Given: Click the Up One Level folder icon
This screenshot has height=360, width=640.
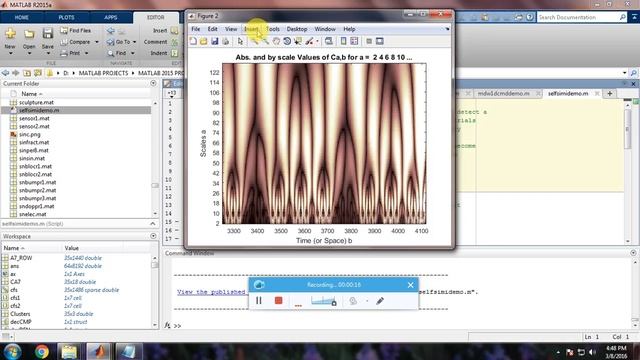Looking at the screenshot, I should pyautogui.click(x=27, y=73).
